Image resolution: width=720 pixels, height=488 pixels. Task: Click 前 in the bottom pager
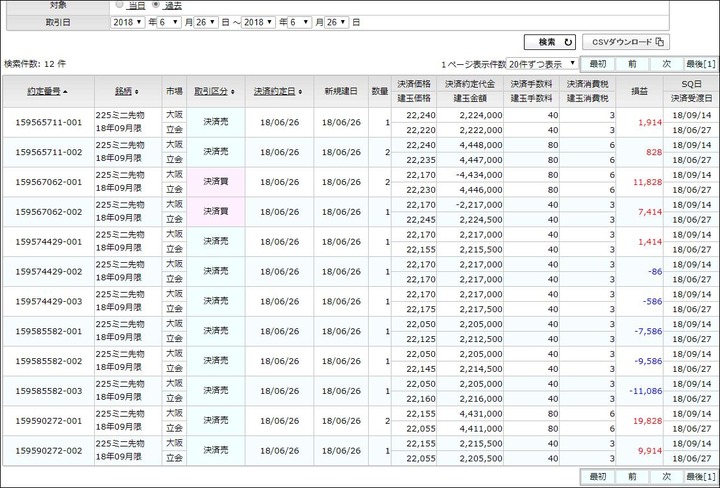[x=632, y=477]
